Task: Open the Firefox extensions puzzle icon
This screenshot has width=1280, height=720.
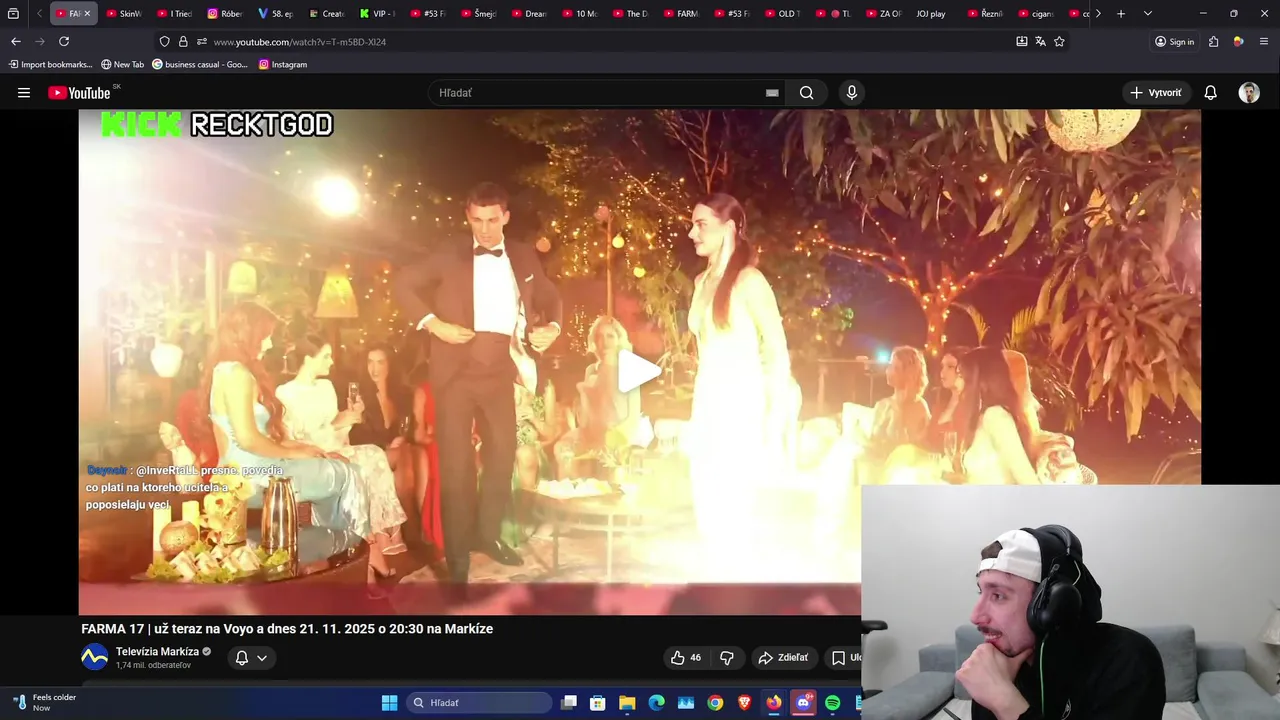Action: [1213, 41]
